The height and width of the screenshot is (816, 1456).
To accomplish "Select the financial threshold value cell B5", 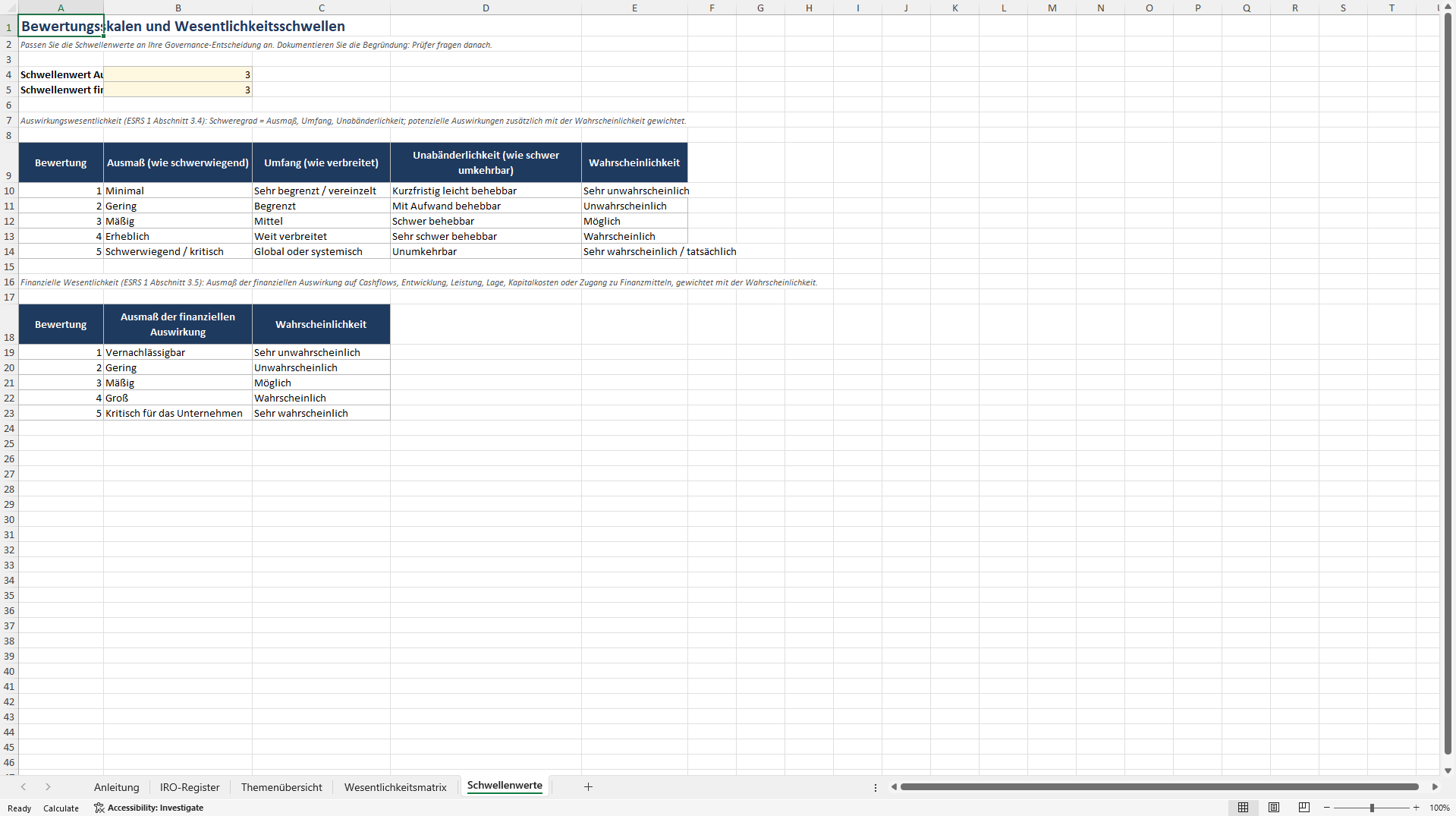I will click(x=178, y=90).
